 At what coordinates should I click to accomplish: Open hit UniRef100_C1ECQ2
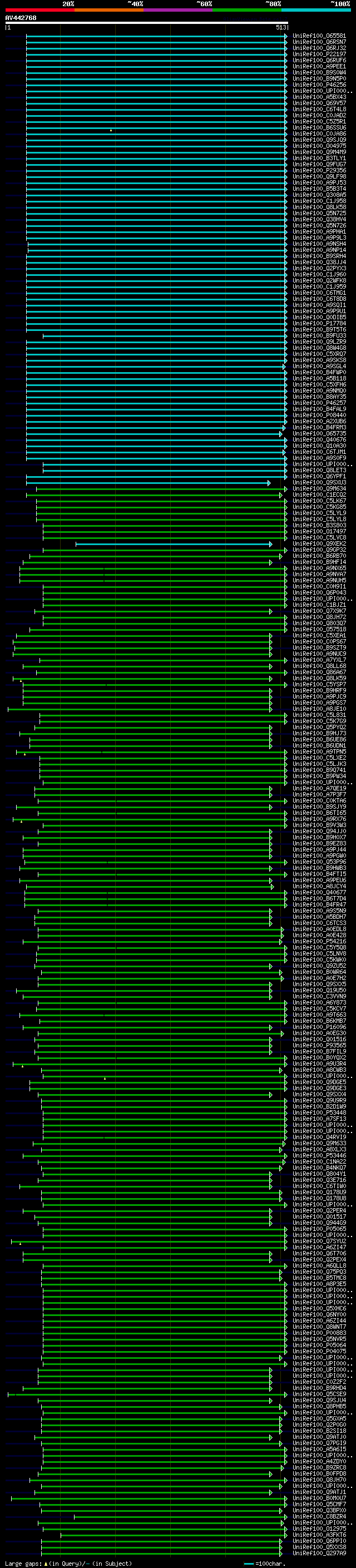[x=319, y=494]
